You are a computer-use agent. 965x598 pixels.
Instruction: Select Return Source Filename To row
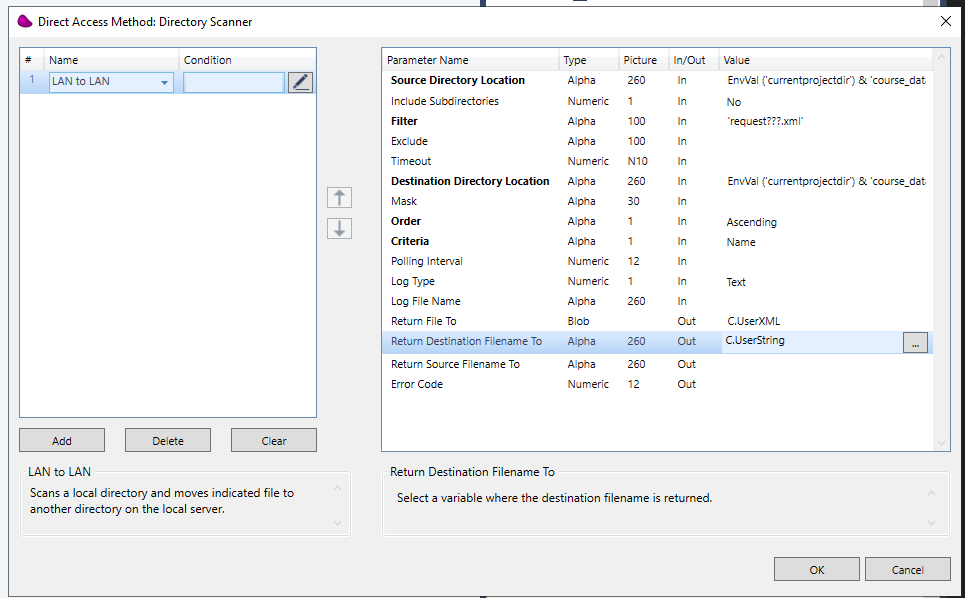click(657, 364)
